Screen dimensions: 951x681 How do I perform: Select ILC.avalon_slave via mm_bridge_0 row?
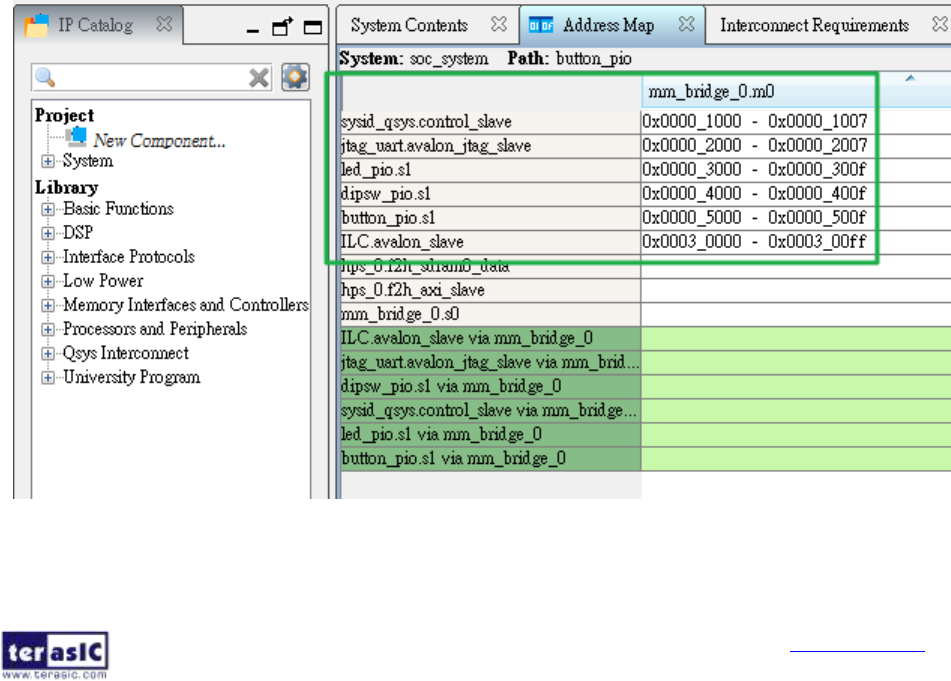pyautogui.click(x=490, y=338)
